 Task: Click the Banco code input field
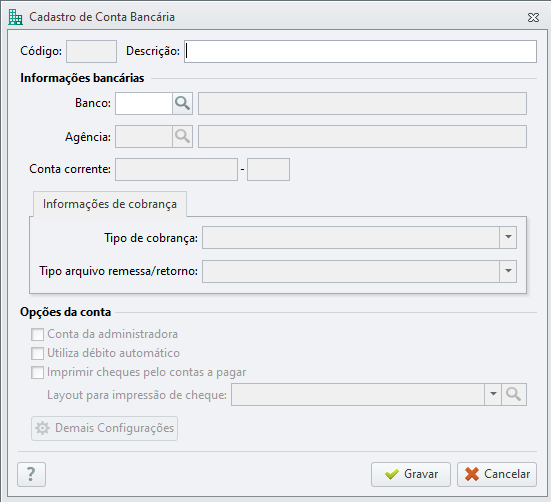(144, 103)
